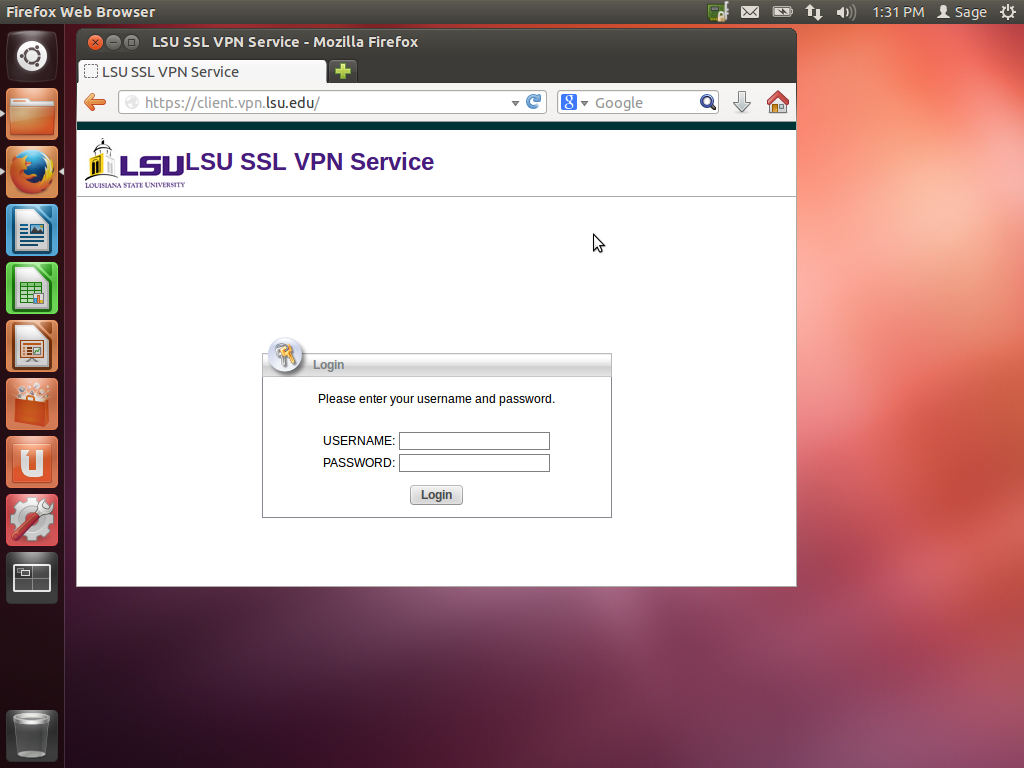
Task: Open the clock showing 1:31 PM
Action: (x=898, y=12)
